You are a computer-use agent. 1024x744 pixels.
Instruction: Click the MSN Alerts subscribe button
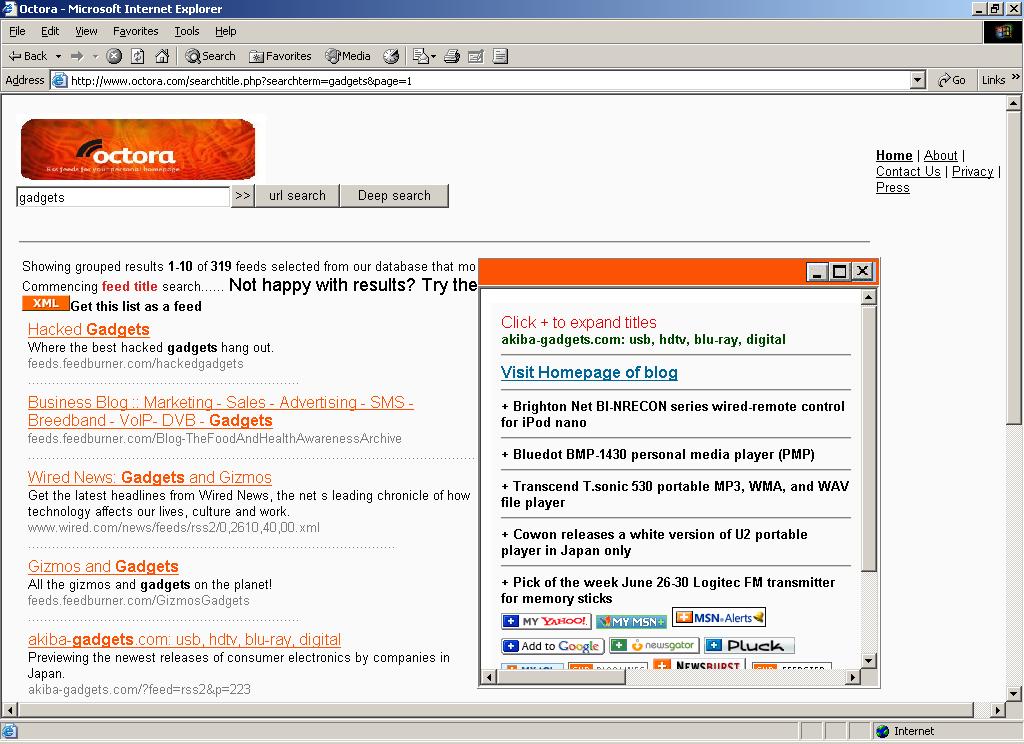[719, 617]
